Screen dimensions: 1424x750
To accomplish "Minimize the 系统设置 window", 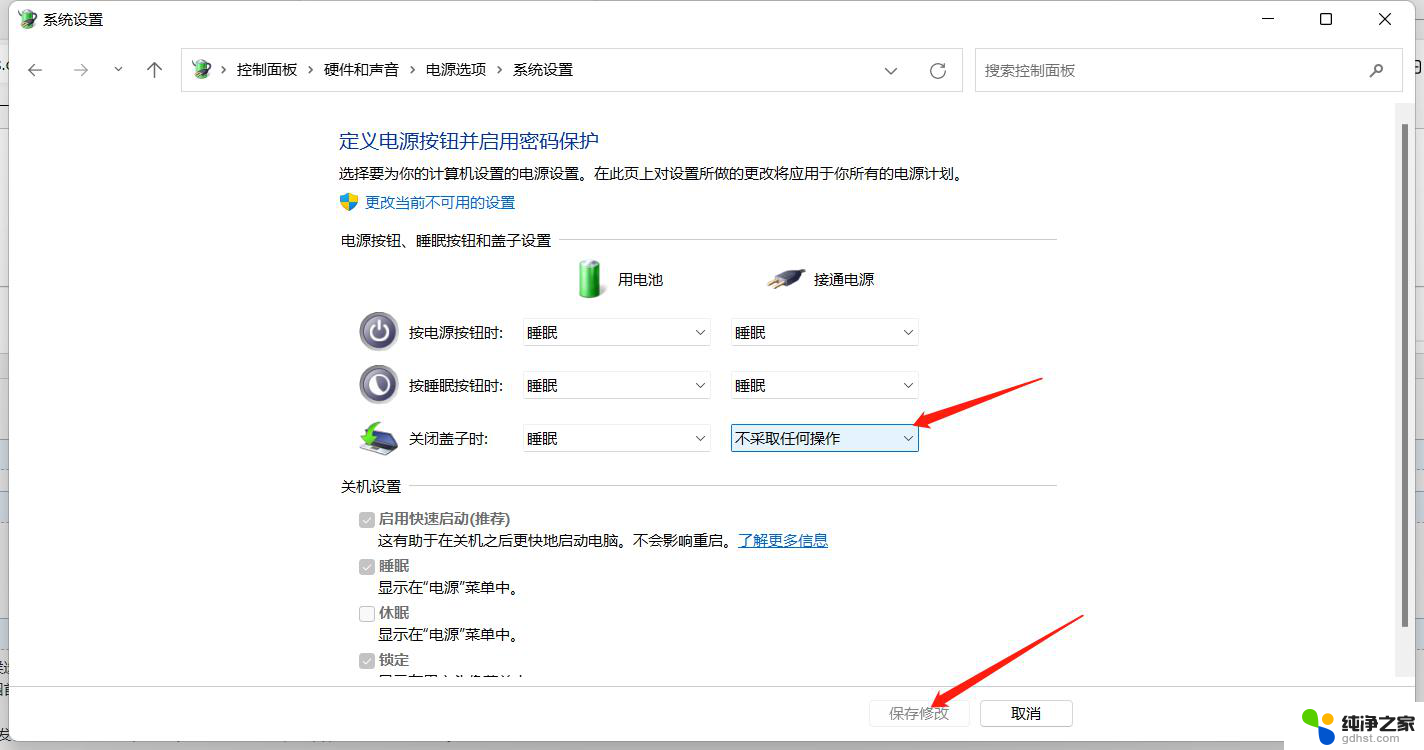I will coord(1268,19).
